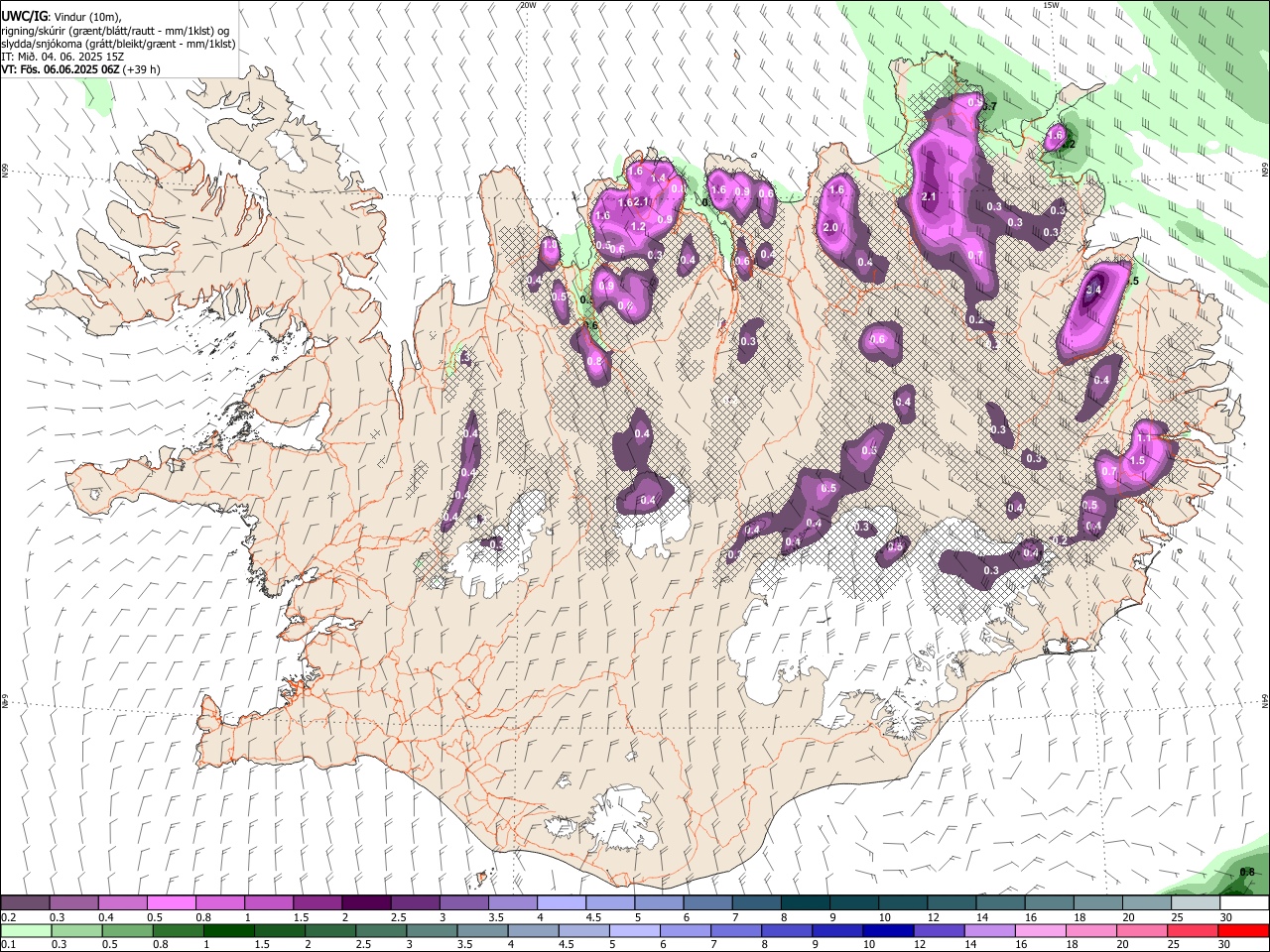Select the upper legend swatch between 0.8 and 1
1270x952 pixels.
[219, 903]
